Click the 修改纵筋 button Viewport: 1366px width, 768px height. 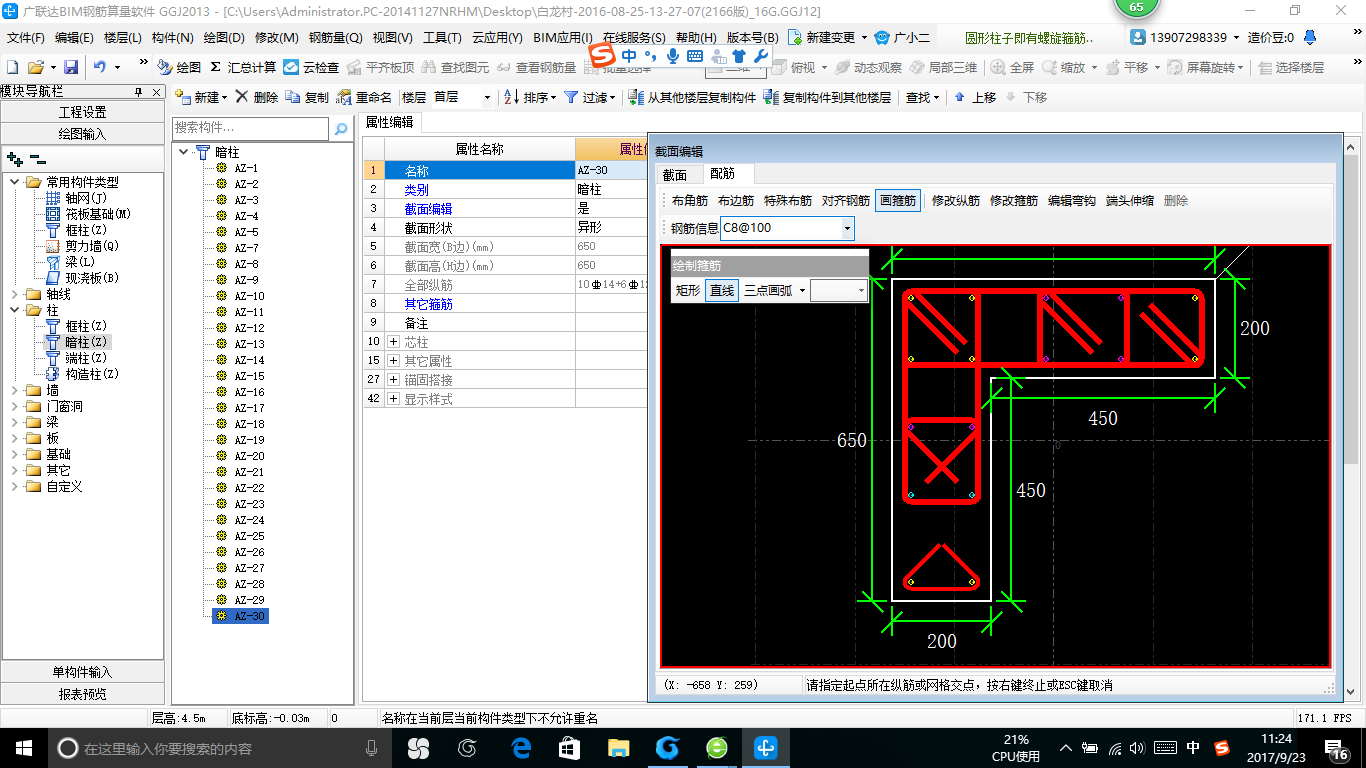[956, 200]
